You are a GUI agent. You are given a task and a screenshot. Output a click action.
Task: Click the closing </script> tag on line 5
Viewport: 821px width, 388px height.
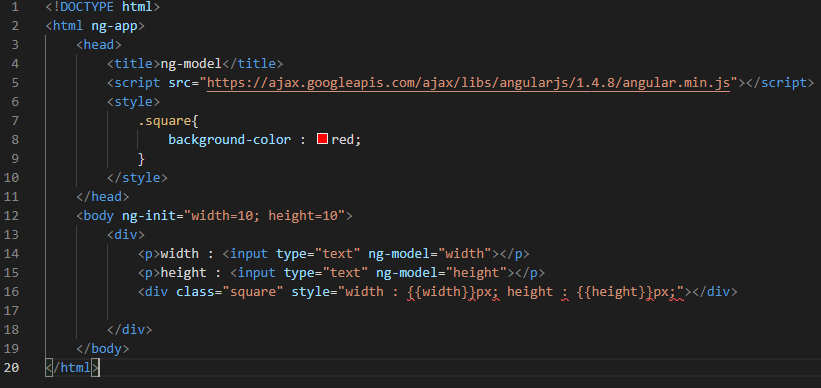point(780,82)
